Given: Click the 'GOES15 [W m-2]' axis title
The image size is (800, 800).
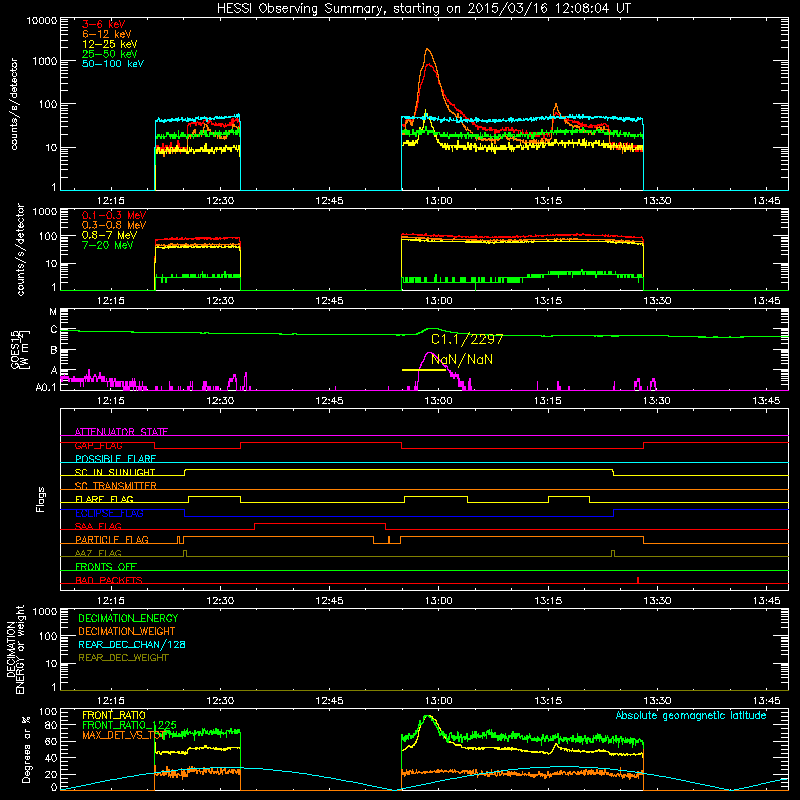Looking at the screenshot, I should tap(20, 349).
